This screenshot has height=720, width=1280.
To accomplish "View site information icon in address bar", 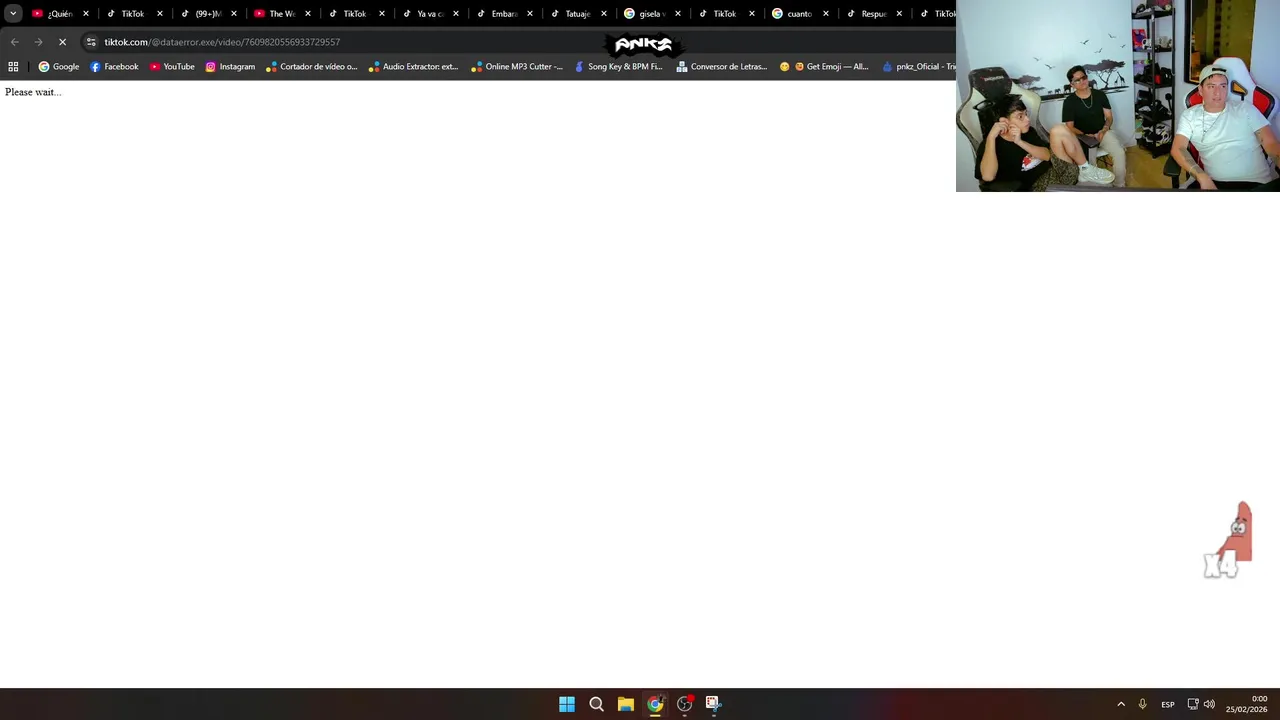I will click(91, 42).
